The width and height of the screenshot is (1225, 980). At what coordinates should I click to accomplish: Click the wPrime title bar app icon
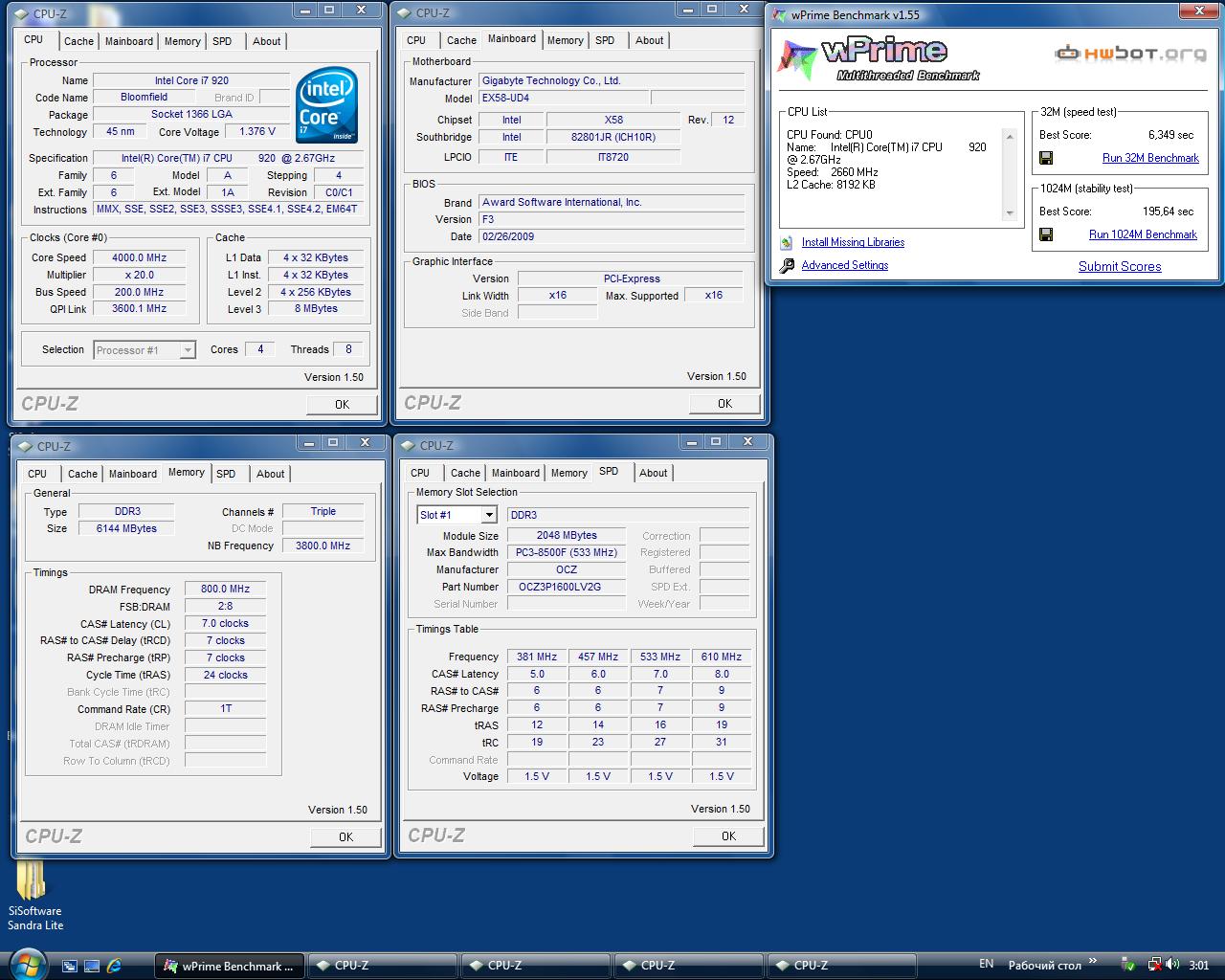(779, 15)
